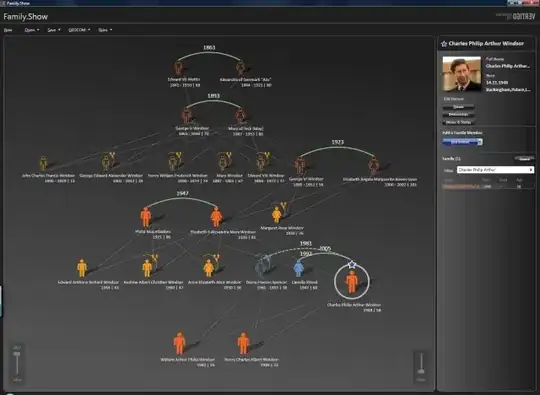Select Edward VIII Windsor person node
Image resolution: width=540 pixels, height=395 pixels.
pyautogui.click(x=261, y=163)
